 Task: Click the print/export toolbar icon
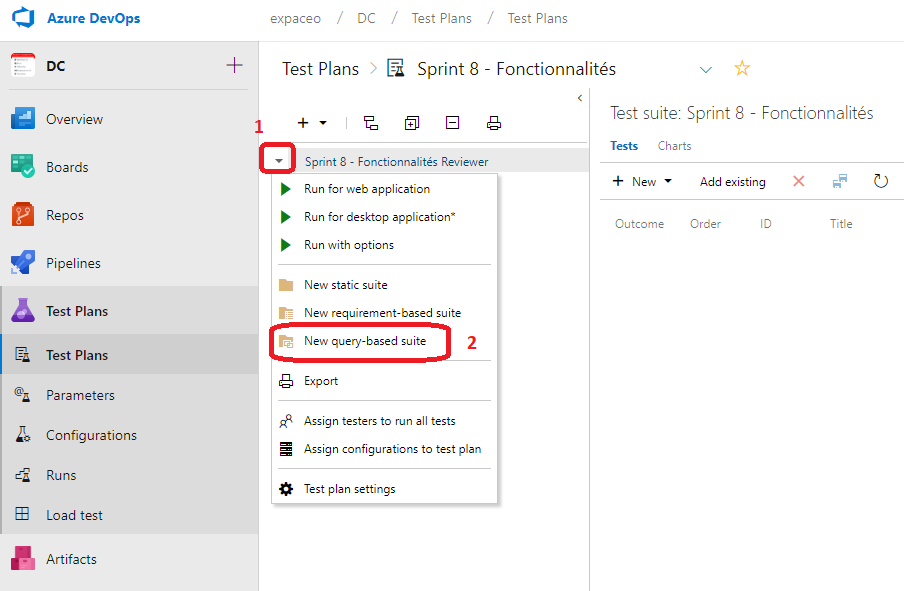[x=494, y=123]
